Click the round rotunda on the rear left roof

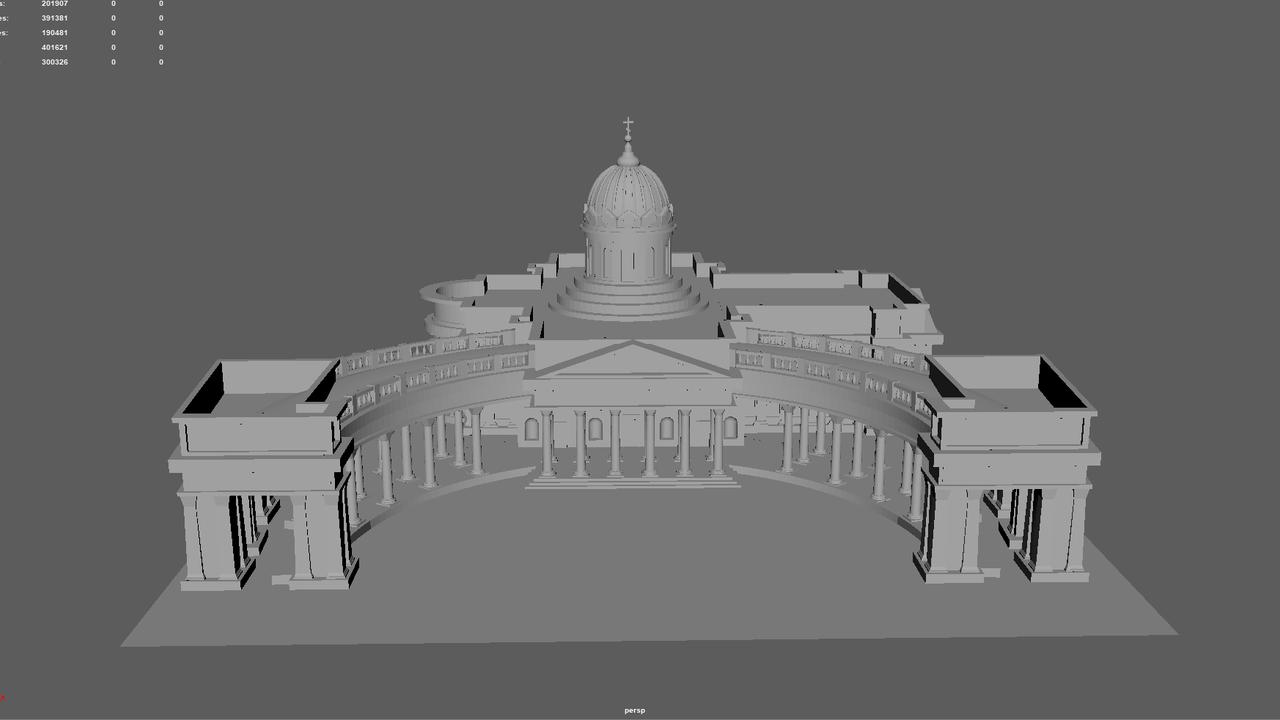[x=456, y=304]
